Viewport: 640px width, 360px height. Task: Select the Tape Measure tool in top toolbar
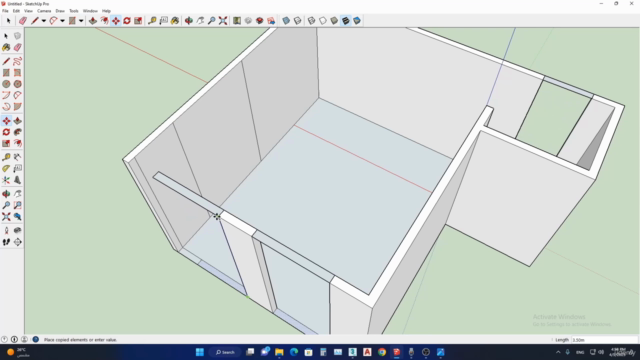coord(152,20)
